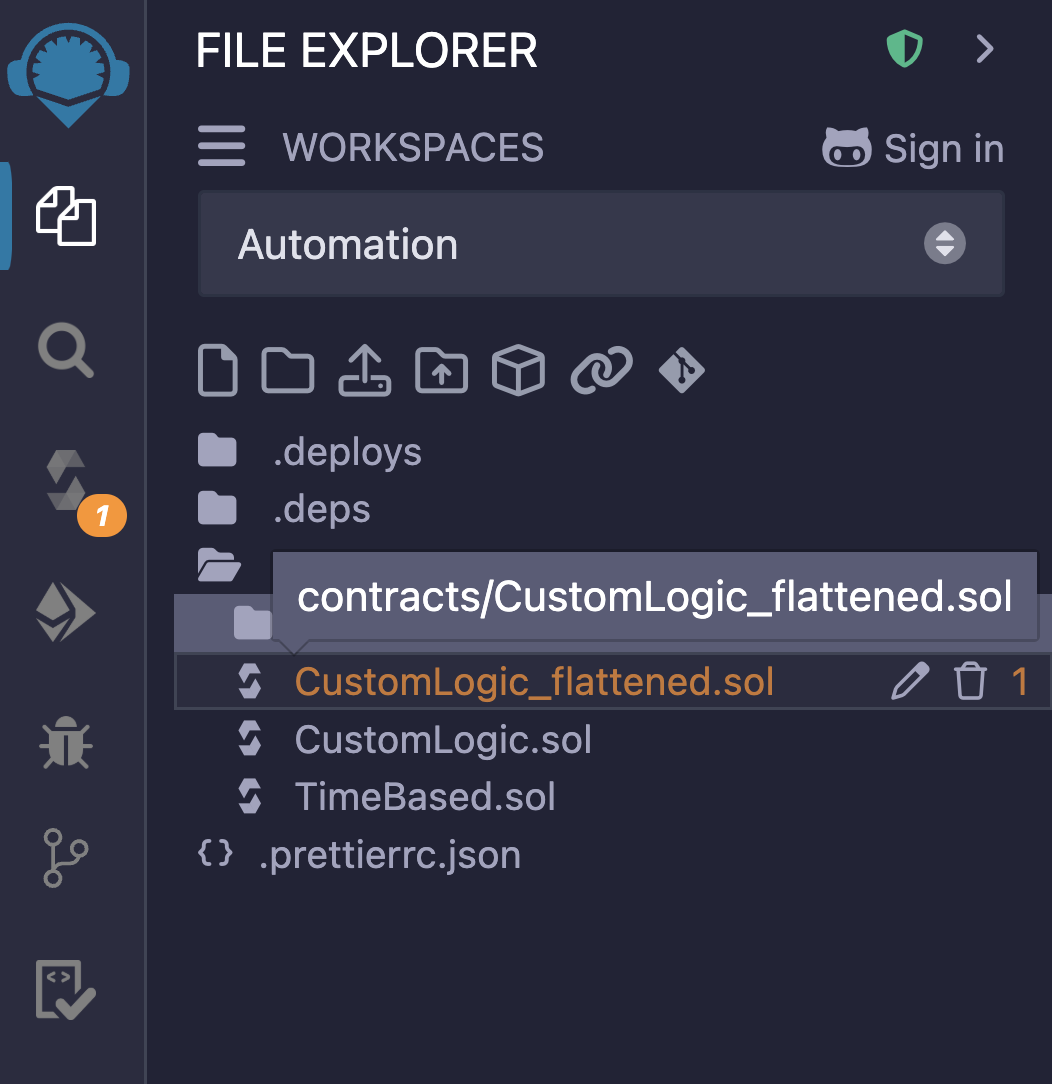Click the upload file icon
1052x1084 pixels.
coord(365,371)
